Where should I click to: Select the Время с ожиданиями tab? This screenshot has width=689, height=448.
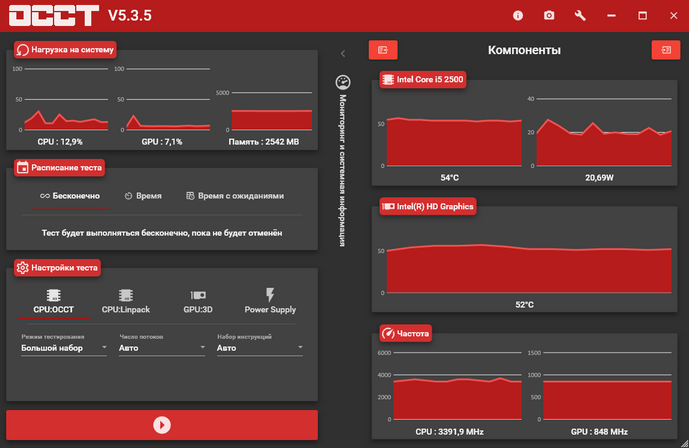(235, 196)
